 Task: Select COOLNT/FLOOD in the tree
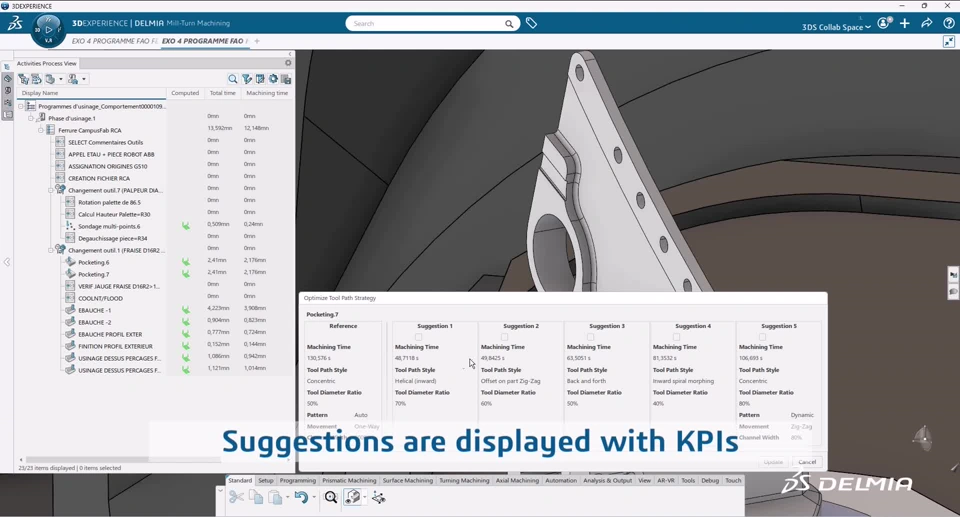[100, 298]
